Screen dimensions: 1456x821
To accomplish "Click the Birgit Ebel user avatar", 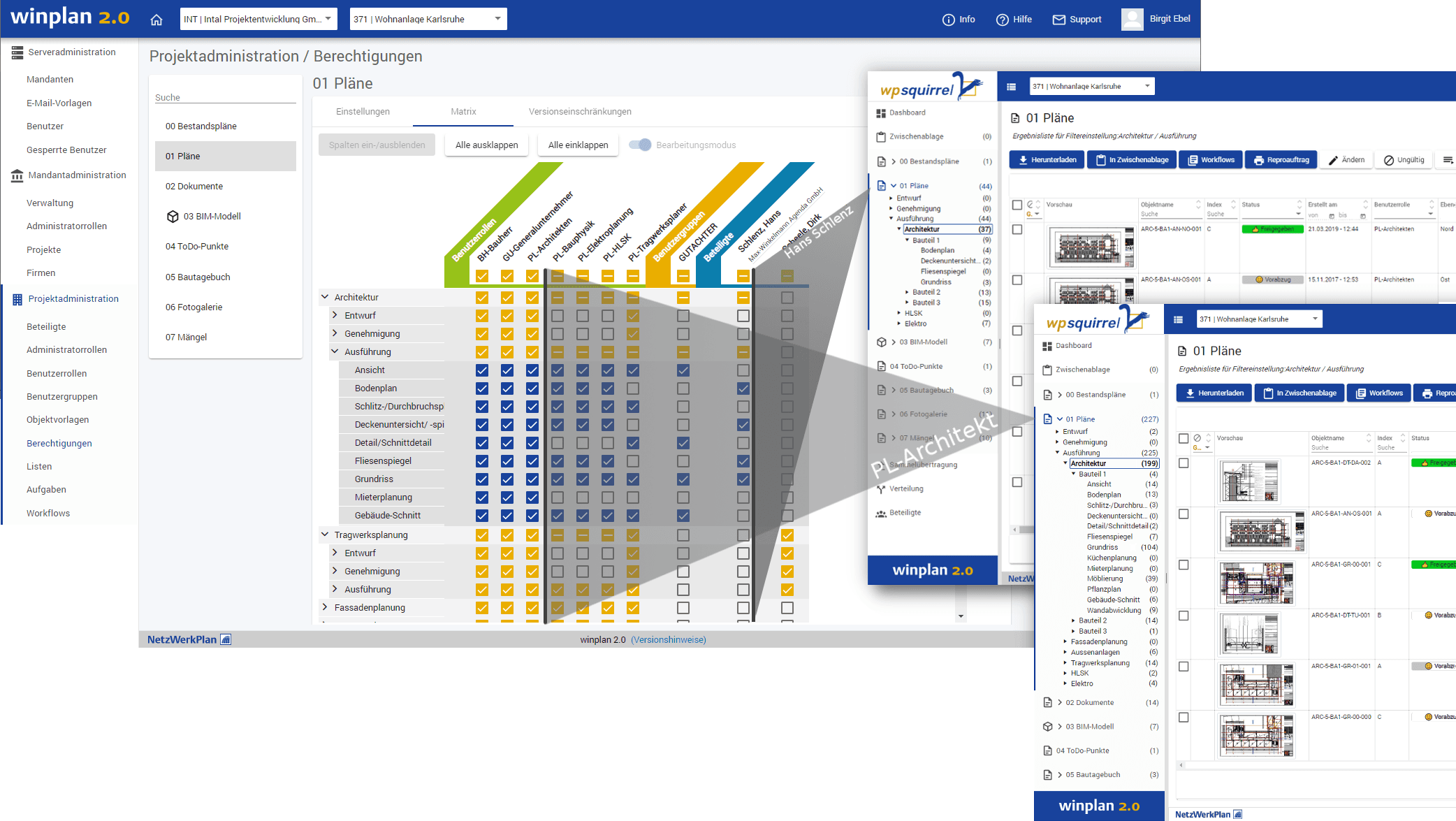I will (1132, 19).
